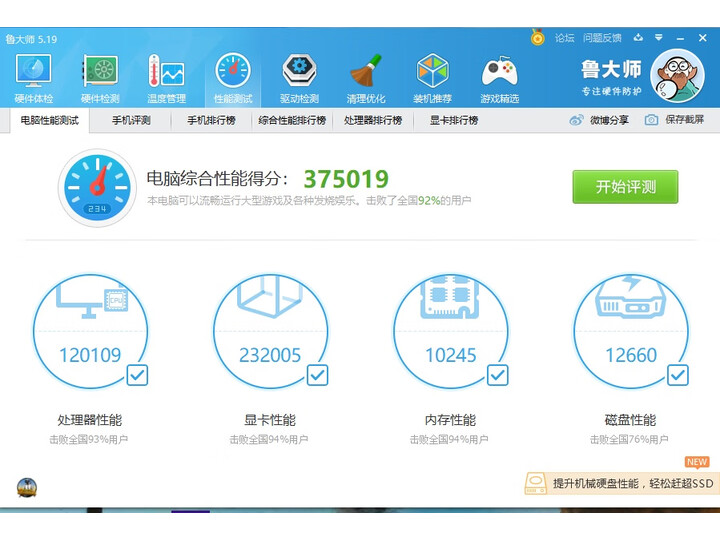The image size is (720, 540).
Task: Uncheck the 处理器性能 test checkbox
Action: tap(137, 375)
